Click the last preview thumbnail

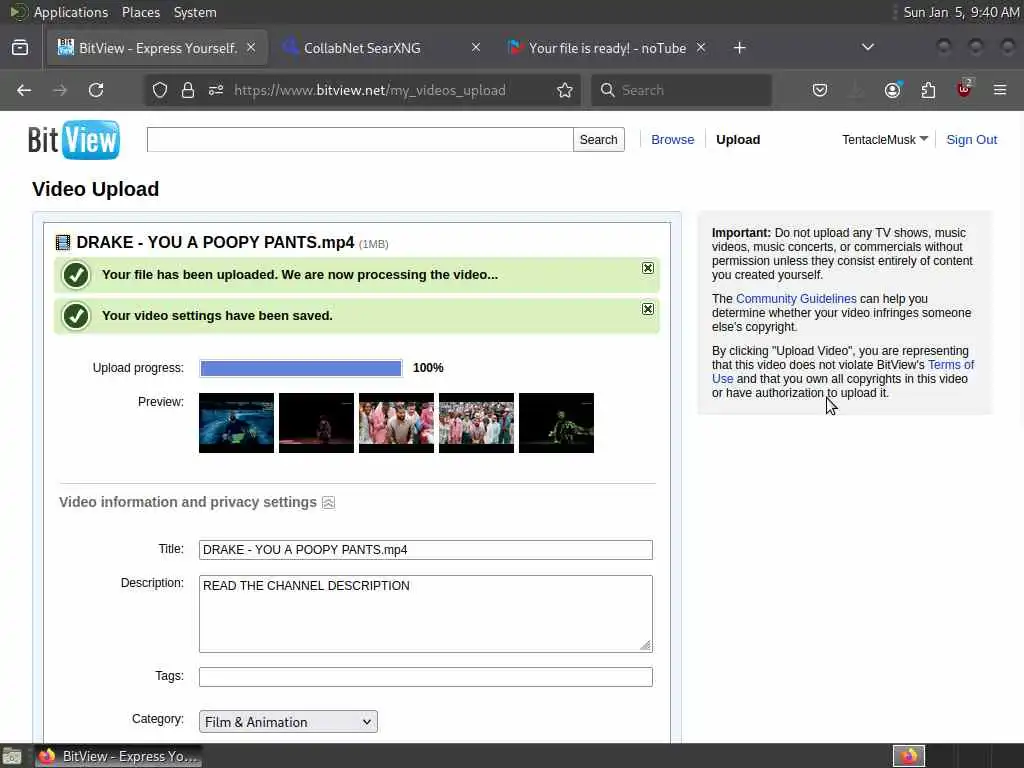pos(556,423)
